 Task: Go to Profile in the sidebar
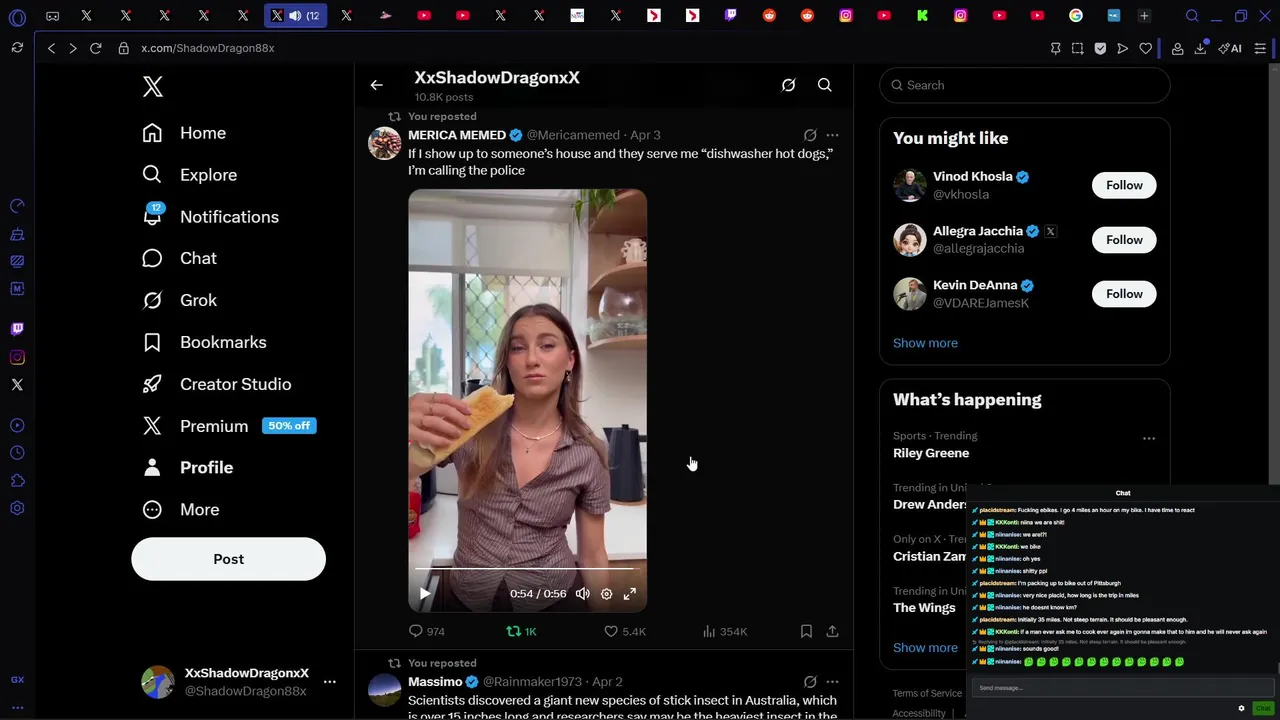[x=187, y=467]
